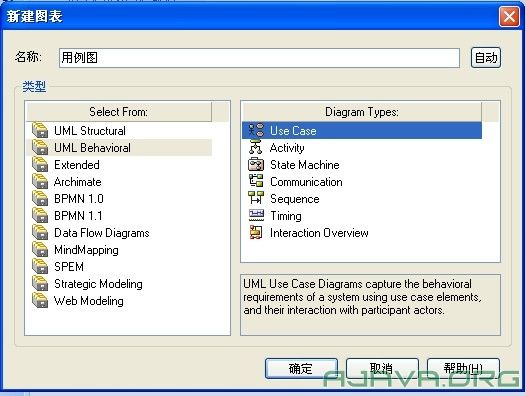Select the MindMapping label

(86, 250)
